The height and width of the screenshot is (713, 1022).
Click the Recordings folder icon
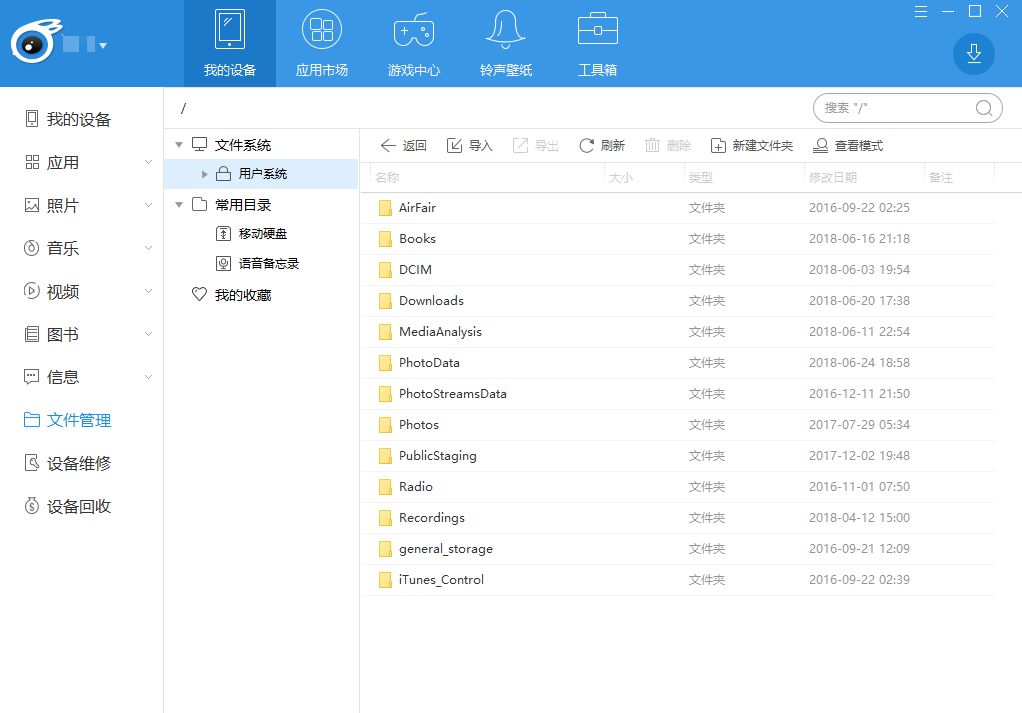[385, 517]
